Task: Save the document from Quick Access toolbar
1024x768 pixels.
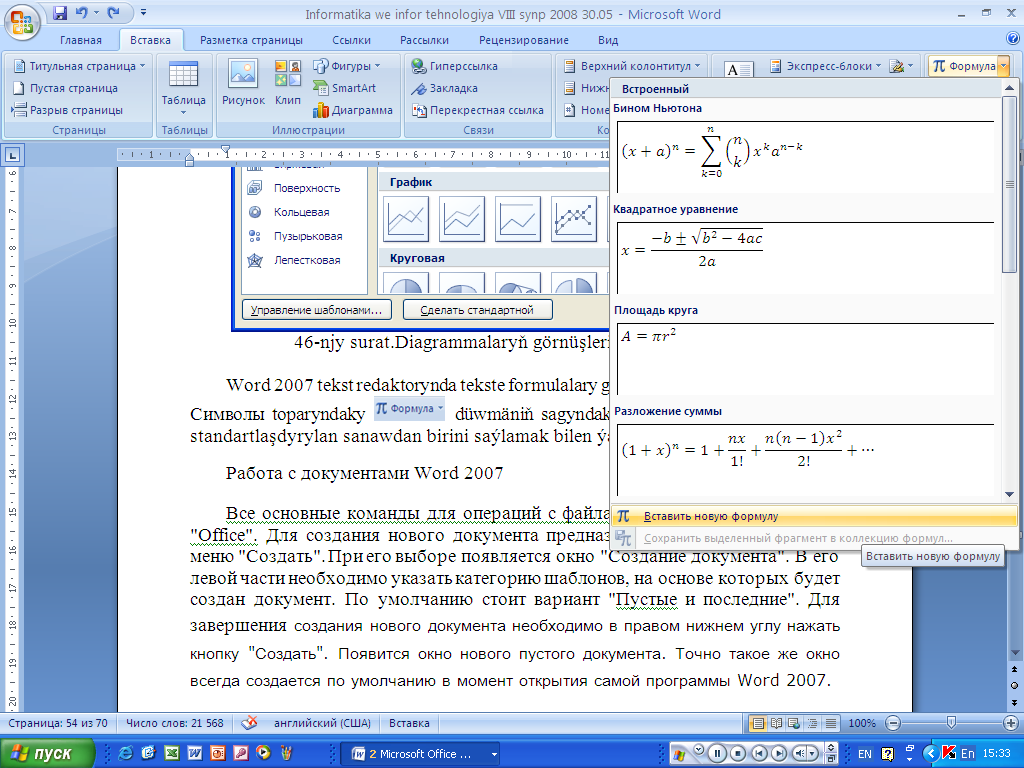Action: pos(60,12)
